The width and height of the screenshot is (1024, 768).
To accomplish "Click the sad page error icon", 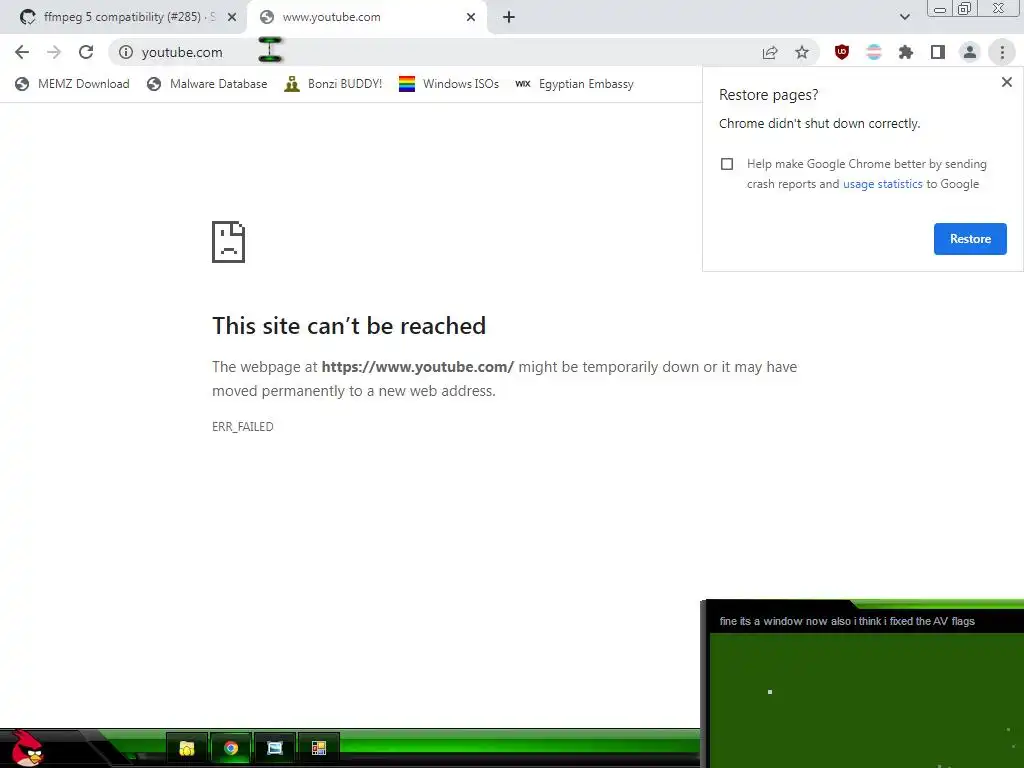I will [229, 242].
